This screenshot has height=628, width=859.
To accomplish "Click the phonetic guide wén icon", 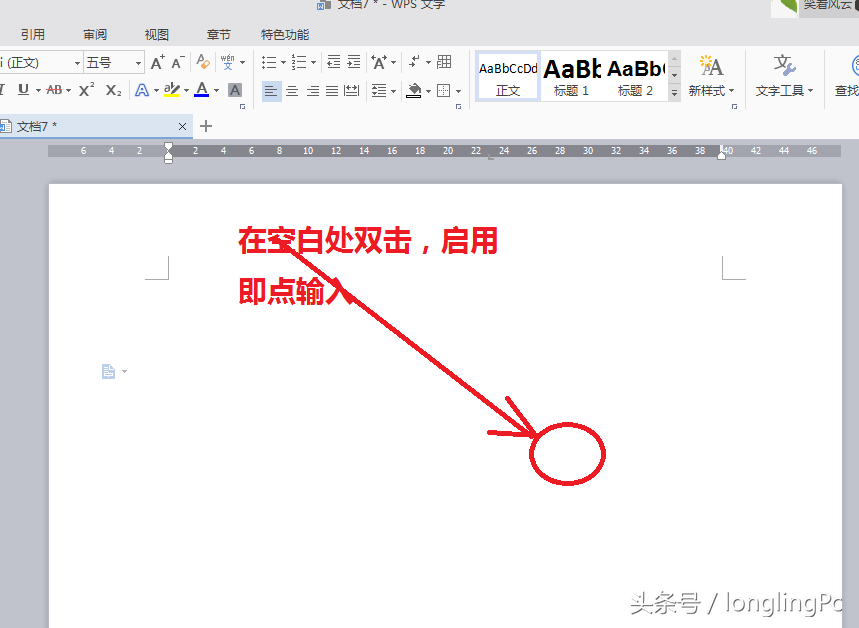I will click(x=228, y=62).
